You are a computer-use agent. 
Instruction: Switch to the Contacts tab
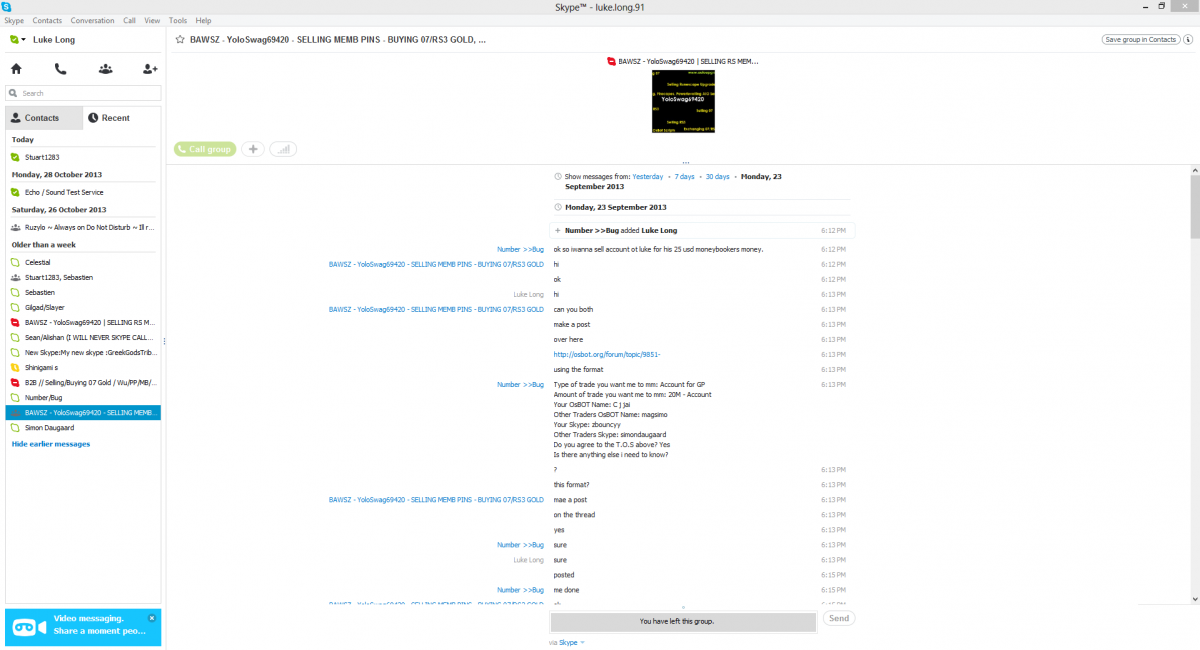(42, 118)
